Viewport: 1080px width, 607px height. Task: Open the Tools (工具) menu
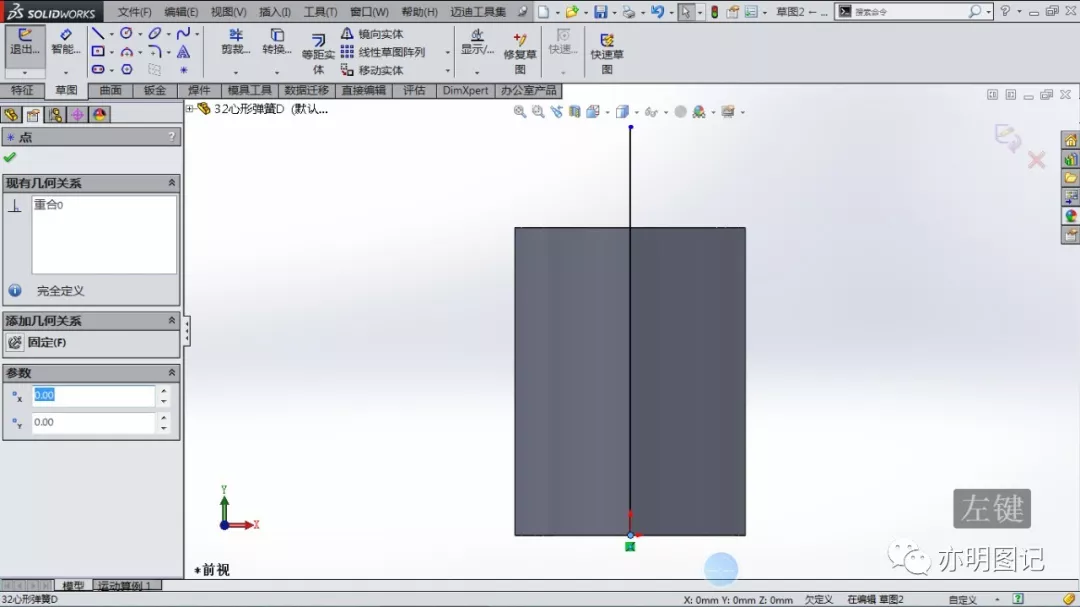coord(320,12)
